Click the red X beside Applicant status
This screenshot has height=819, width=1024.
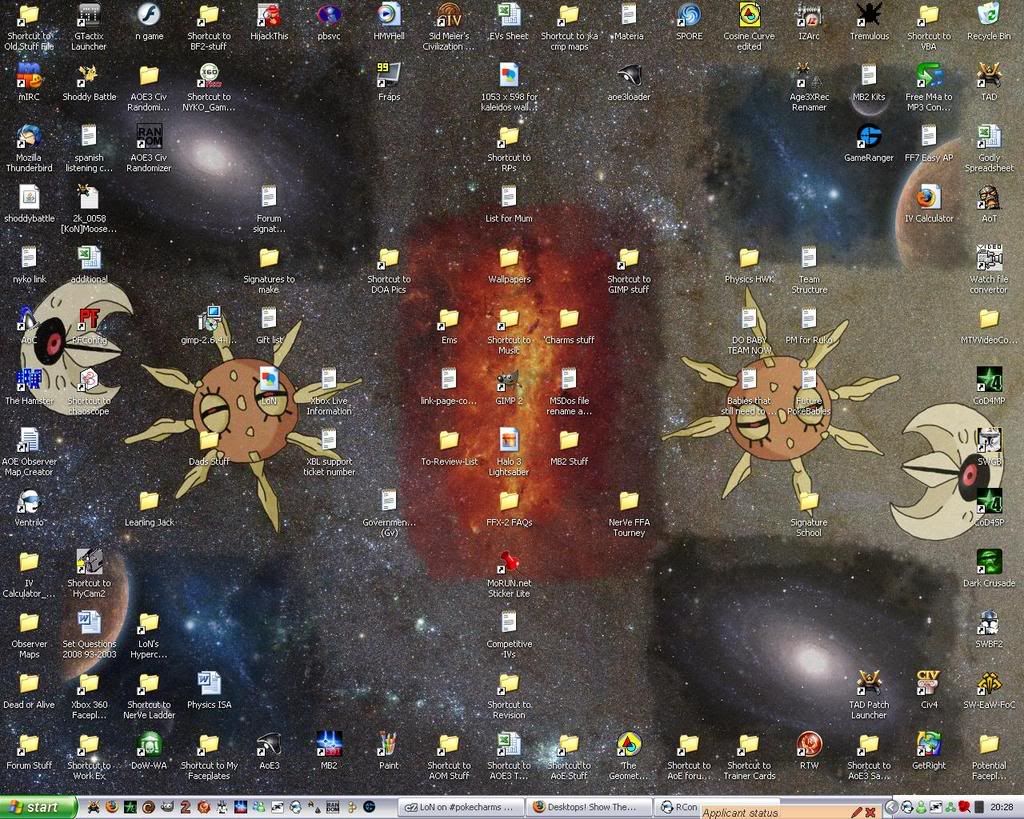coord(870,812)
